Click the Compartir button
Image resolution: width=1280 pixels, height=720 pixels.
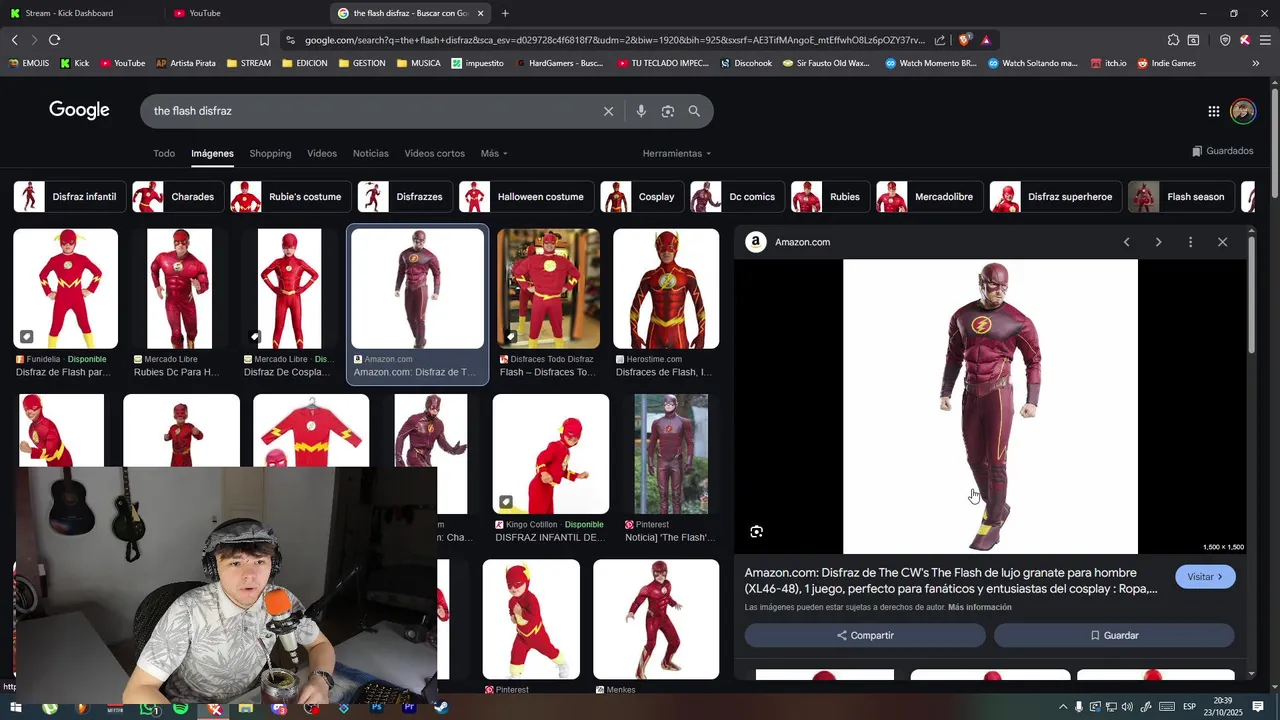click(865, 635)
